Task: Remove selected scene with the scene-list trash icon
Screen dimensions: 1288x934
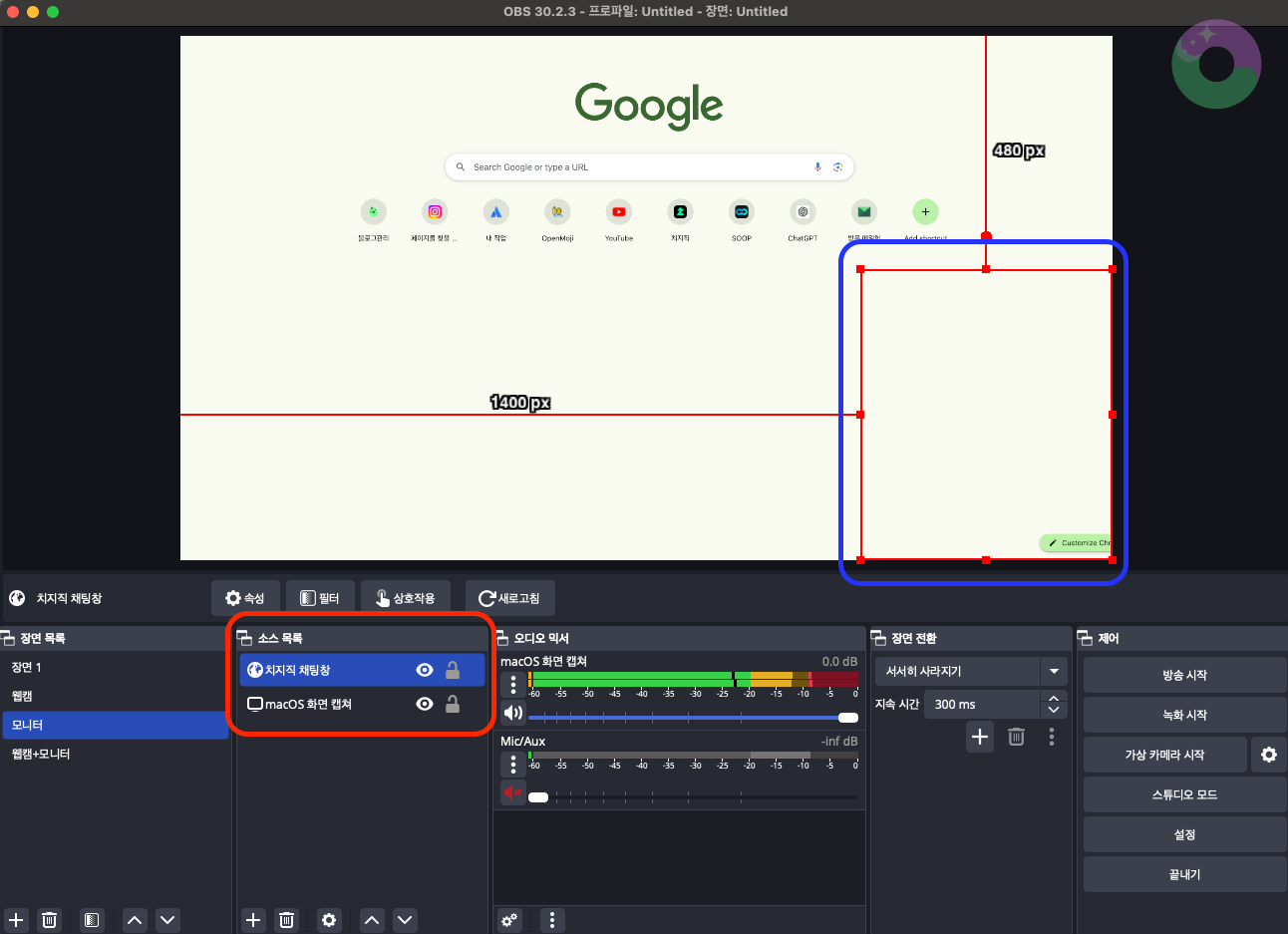Action: pos(50,920)
